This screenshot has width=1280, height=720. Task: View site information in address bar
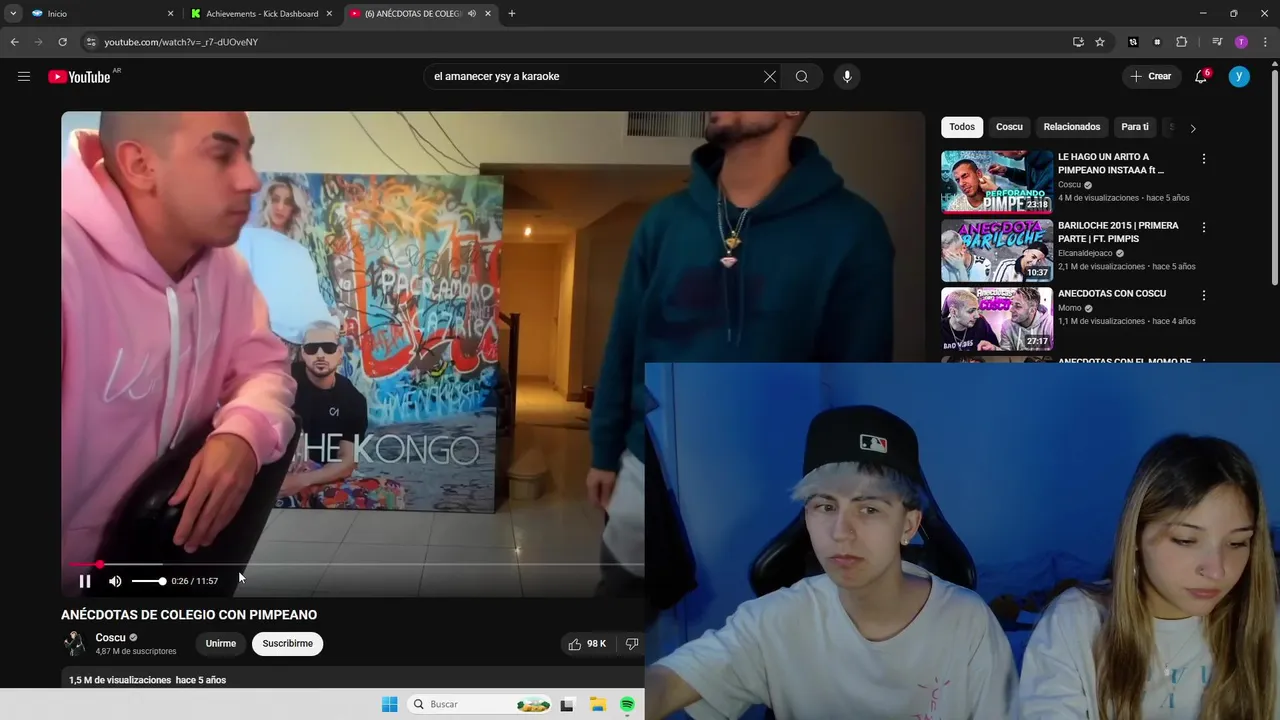coord(91,42)
